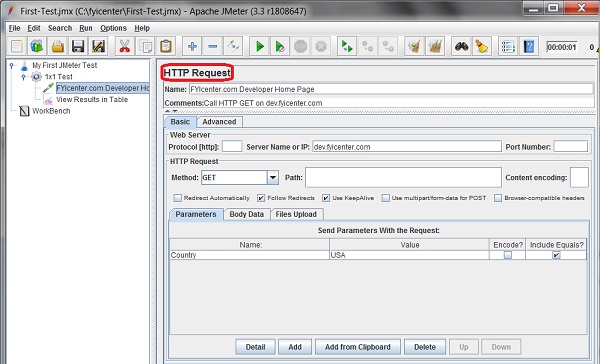Select the Parameters tab
Viewport: 600px width, 364px height.
point(196,214)
